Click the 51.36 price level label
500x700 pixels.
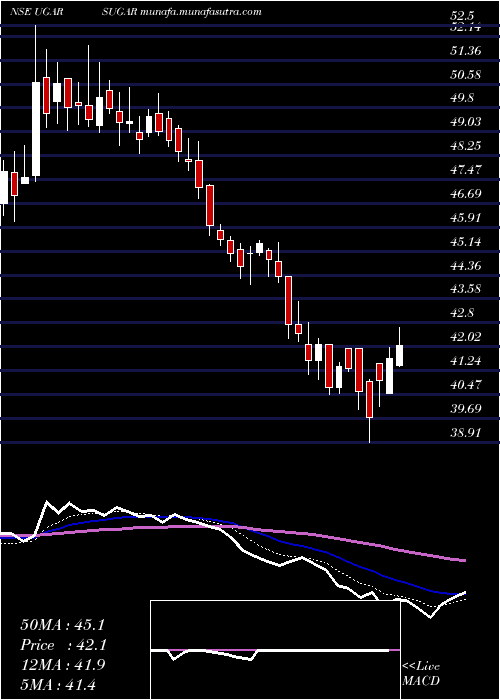465,50
